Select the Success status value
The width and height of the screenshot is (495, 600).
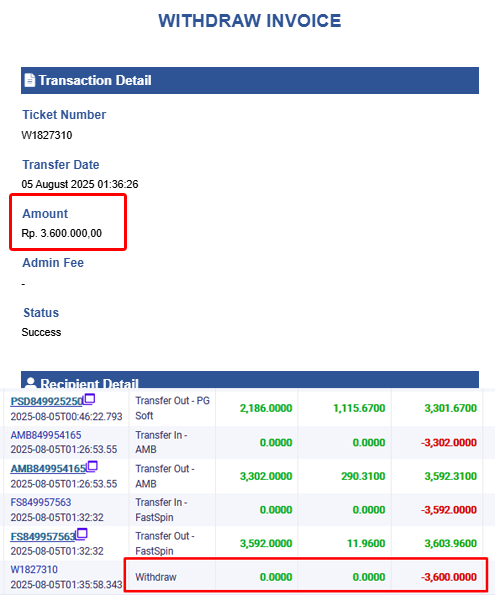(41, 332)
